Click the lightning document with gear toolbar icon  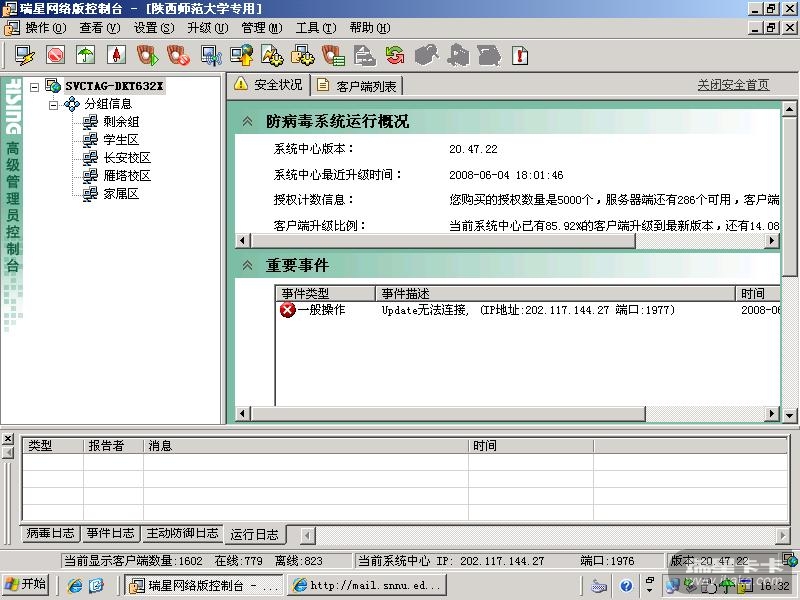coord(272,55)
